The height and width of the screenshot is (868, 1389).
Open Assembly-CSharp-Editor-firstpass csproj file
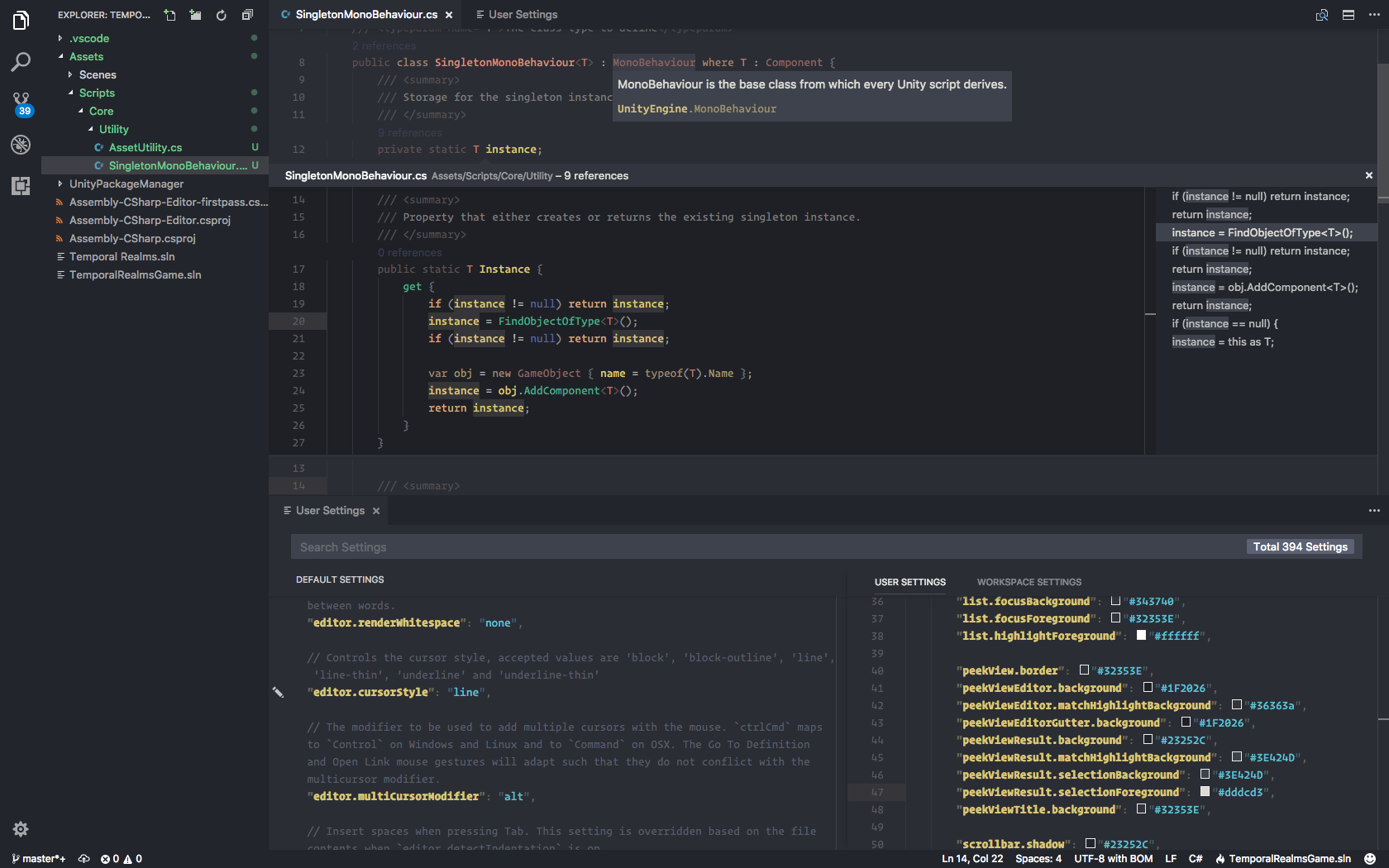click(155, 202)
